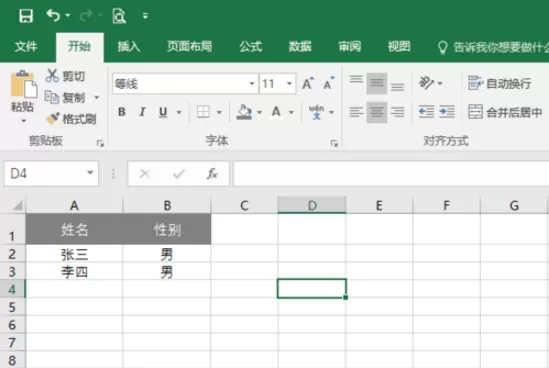This screenshot has width=549, height=368.
Task: Toggle horizontal center alignment
Action: point(377,112)
